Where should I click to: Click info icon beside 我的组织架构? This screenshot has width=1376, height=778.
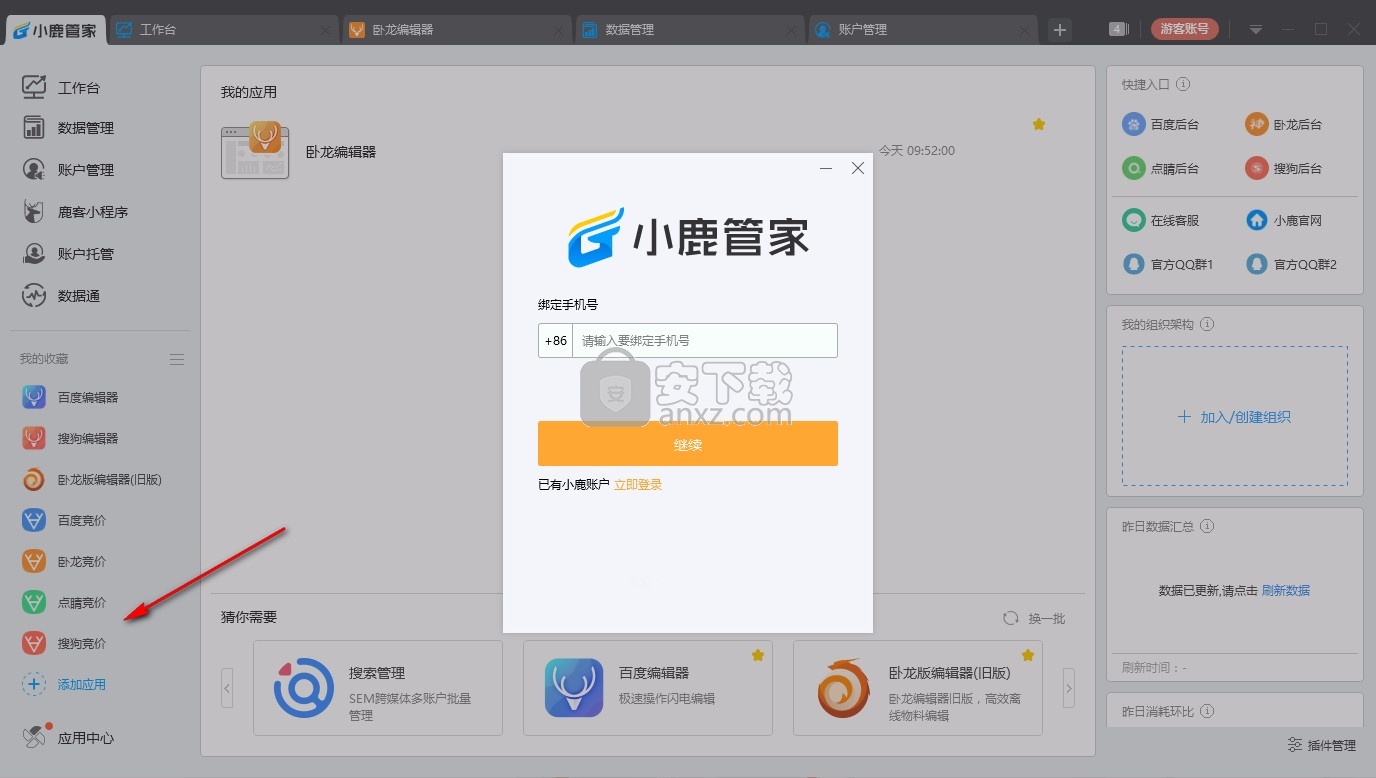click(1207, 325)
